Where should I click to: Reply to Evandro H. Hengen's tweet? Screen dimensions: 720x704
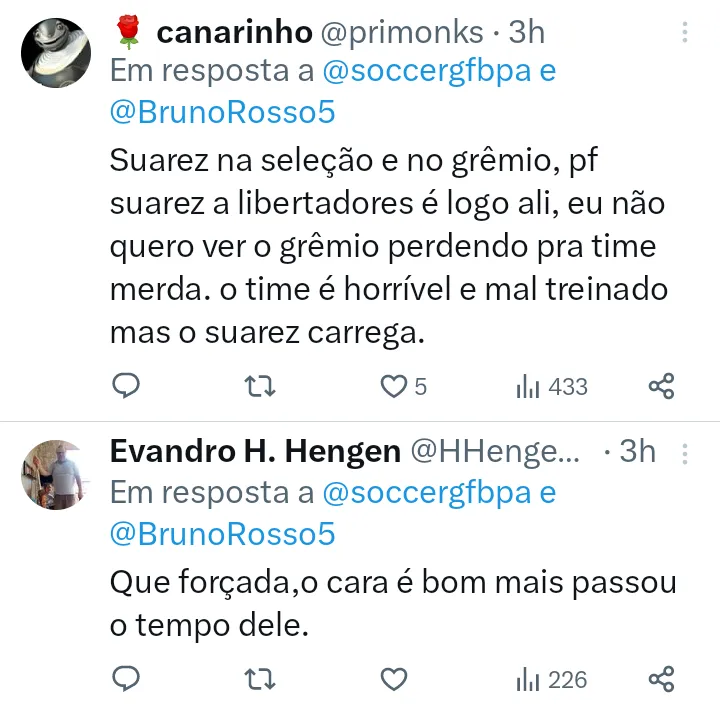tap(125, 679)
